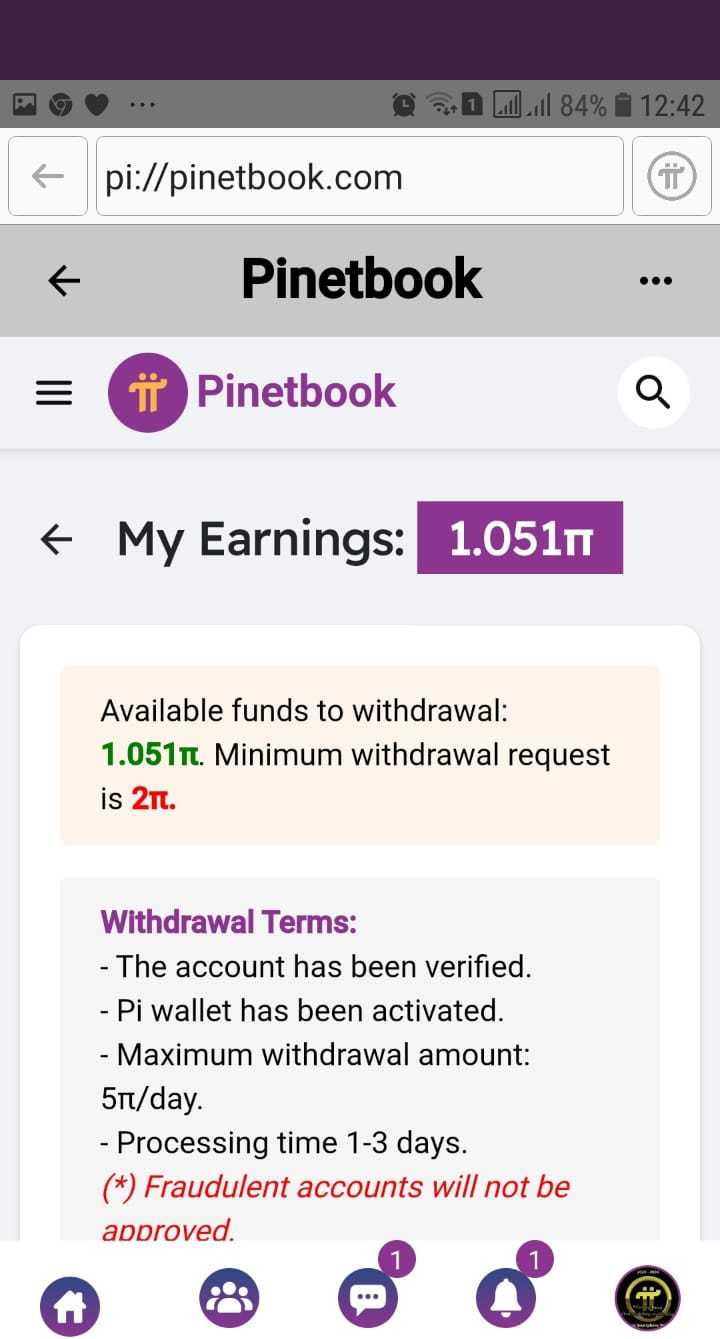Tap the Pi network icon beside address bar
Image resolution: width=720 pixels, height=1339 pixels.
click(672, 177)
